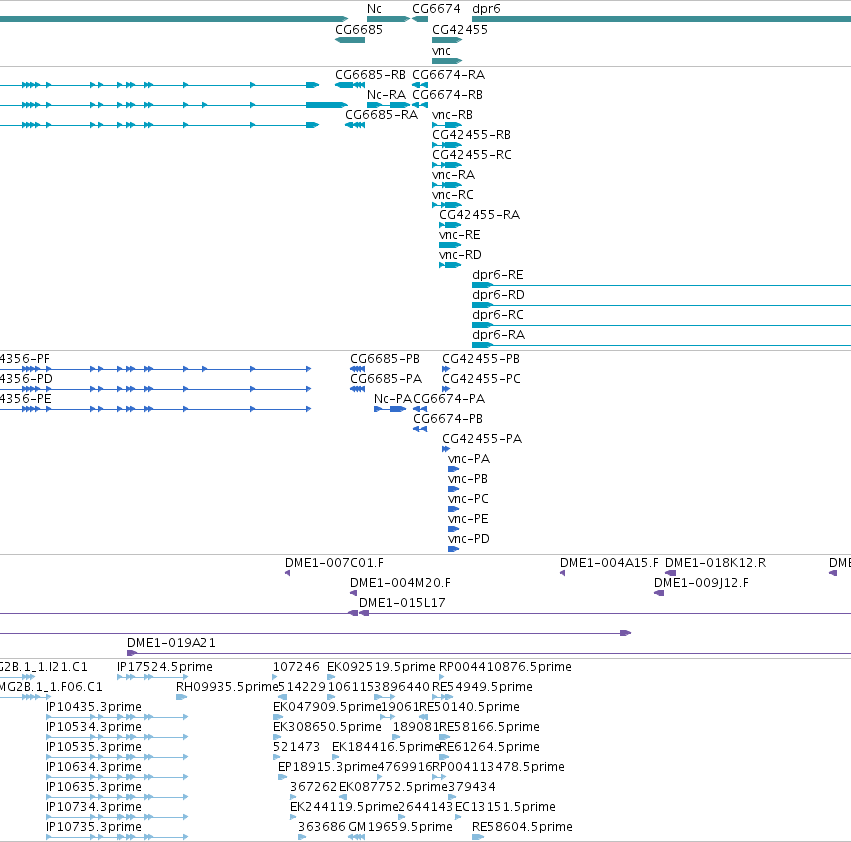Viewport: 851px width, 842px height.
Task: Select BAC label DME1-004A15.F
Action: (x=609, y=562)
